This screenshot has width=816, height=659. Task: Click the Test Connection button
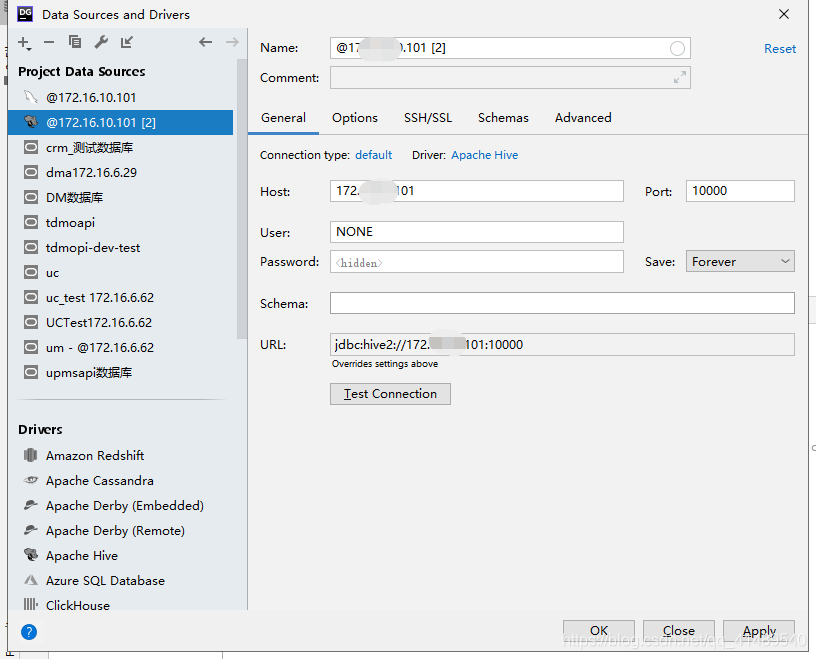point(390,394)
